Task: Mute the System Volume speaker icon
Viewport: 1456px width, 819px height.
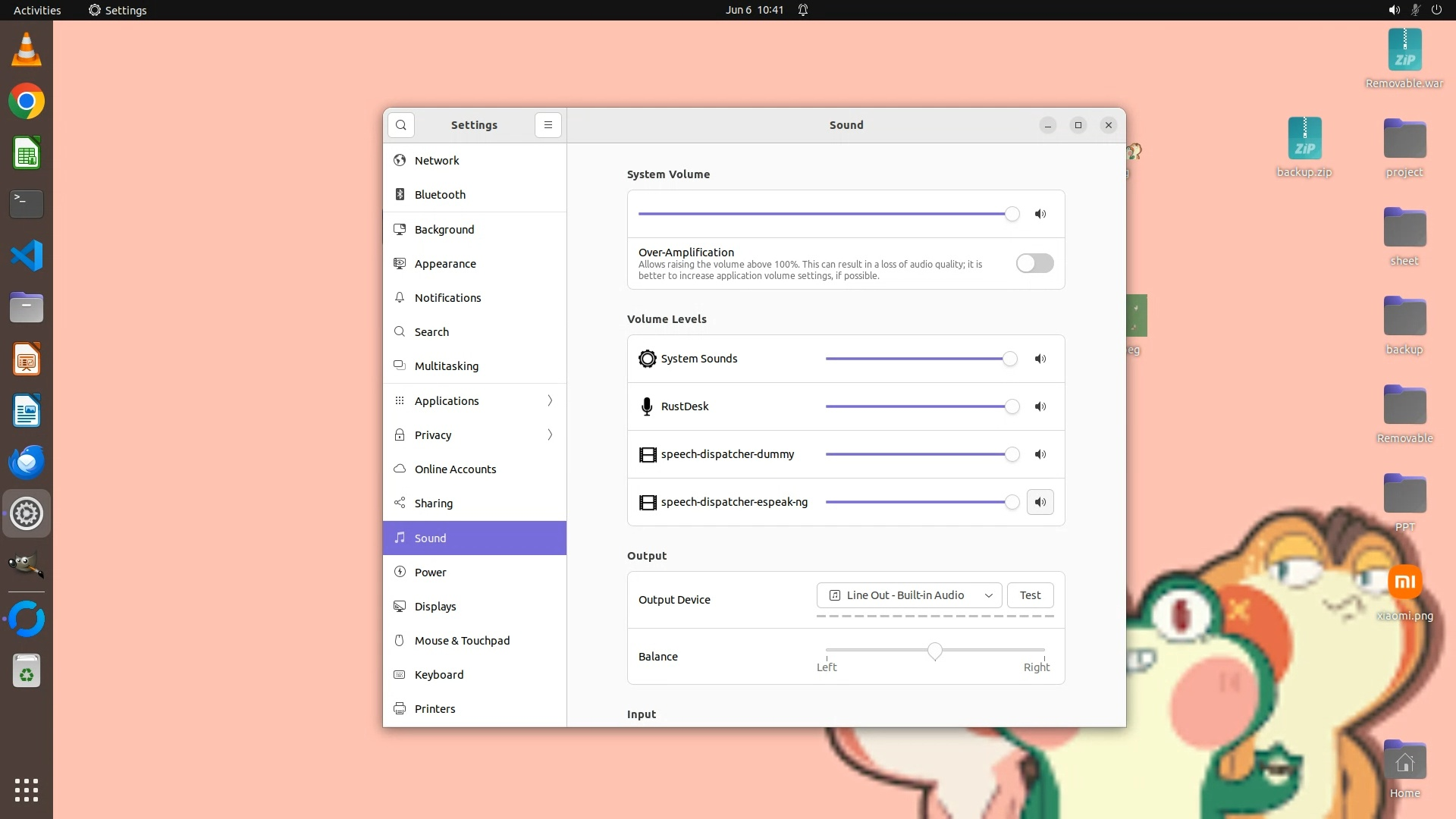Action: [1040, 214]
